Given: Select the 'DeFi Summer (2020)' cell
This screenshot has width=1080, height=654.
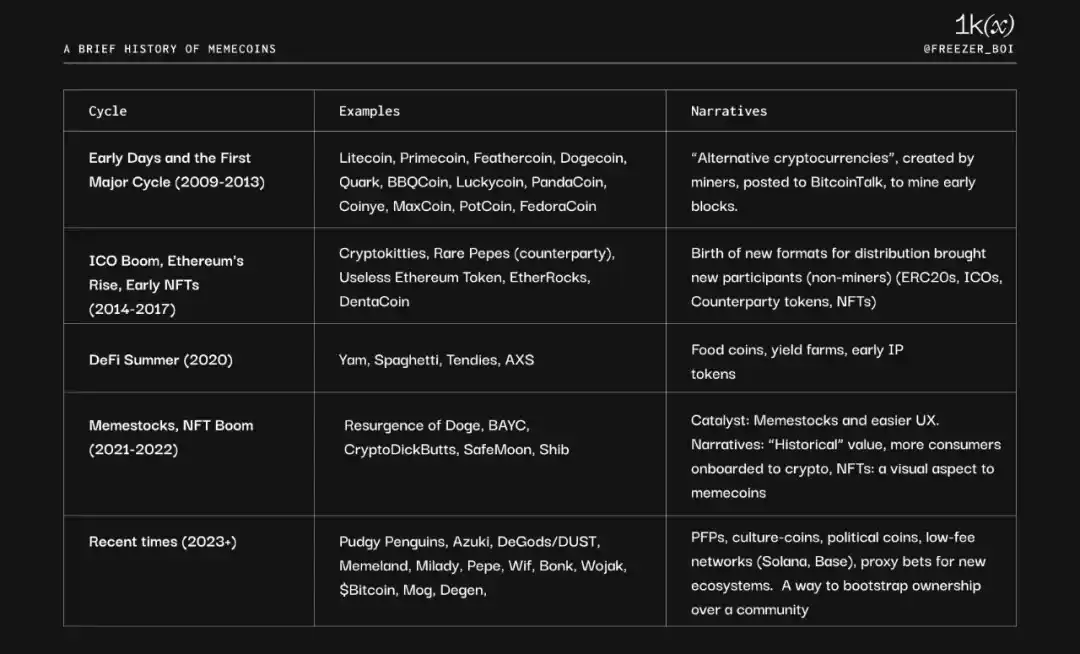Looking at the screenshot, I should 161,359.
